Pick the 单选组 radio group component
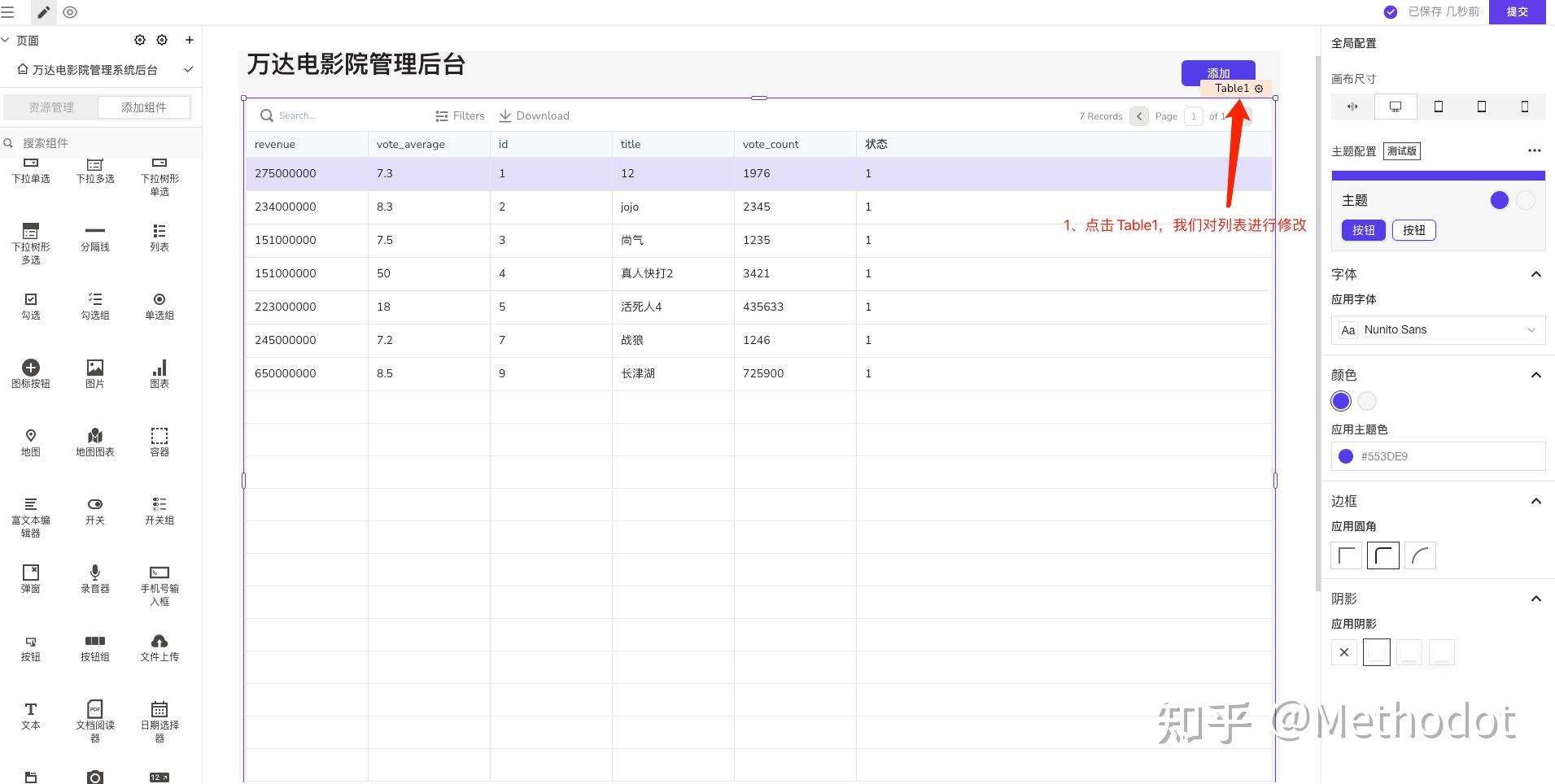The height and width of the screenshot is (784, 1555). [159, 307]
